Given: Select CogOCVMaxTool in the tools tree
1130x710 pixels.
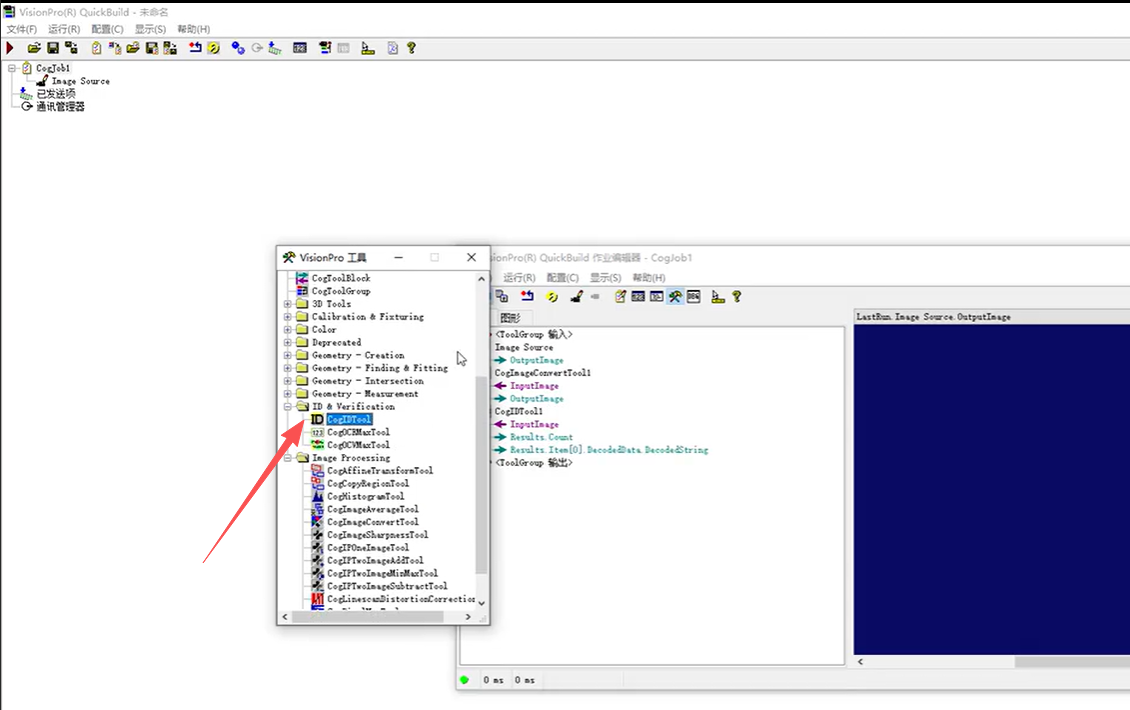Looking at the screenshot, I should tap(358, 445).
